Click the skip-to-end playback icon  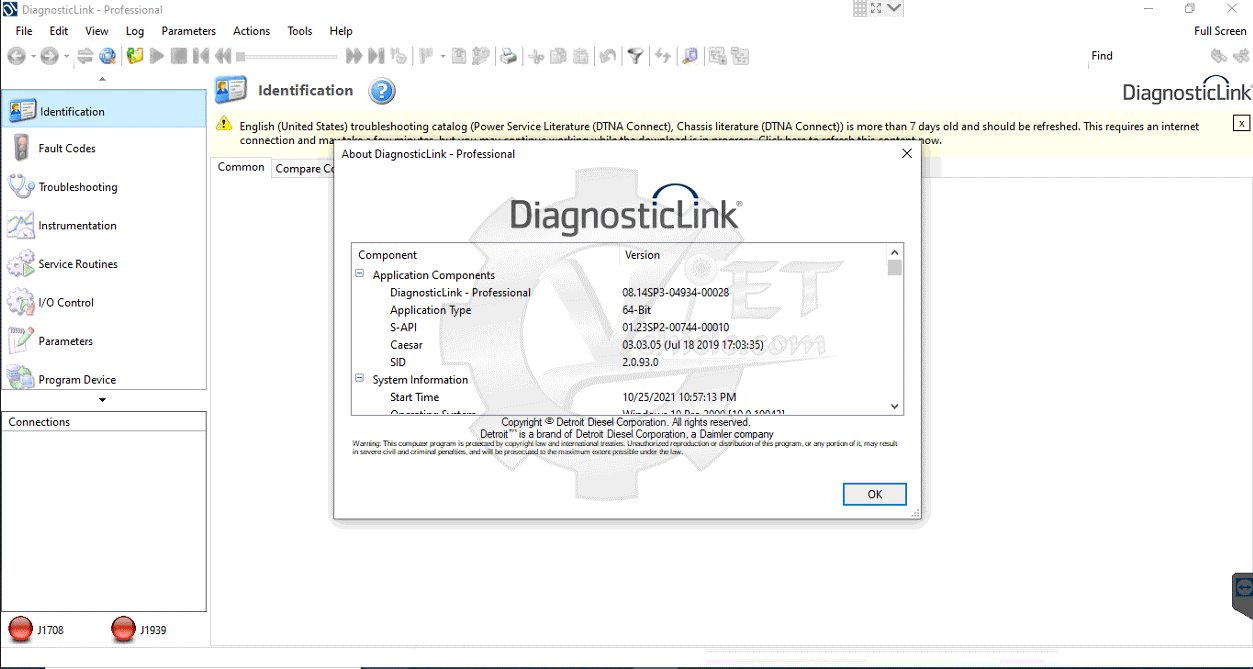point(376,56)
